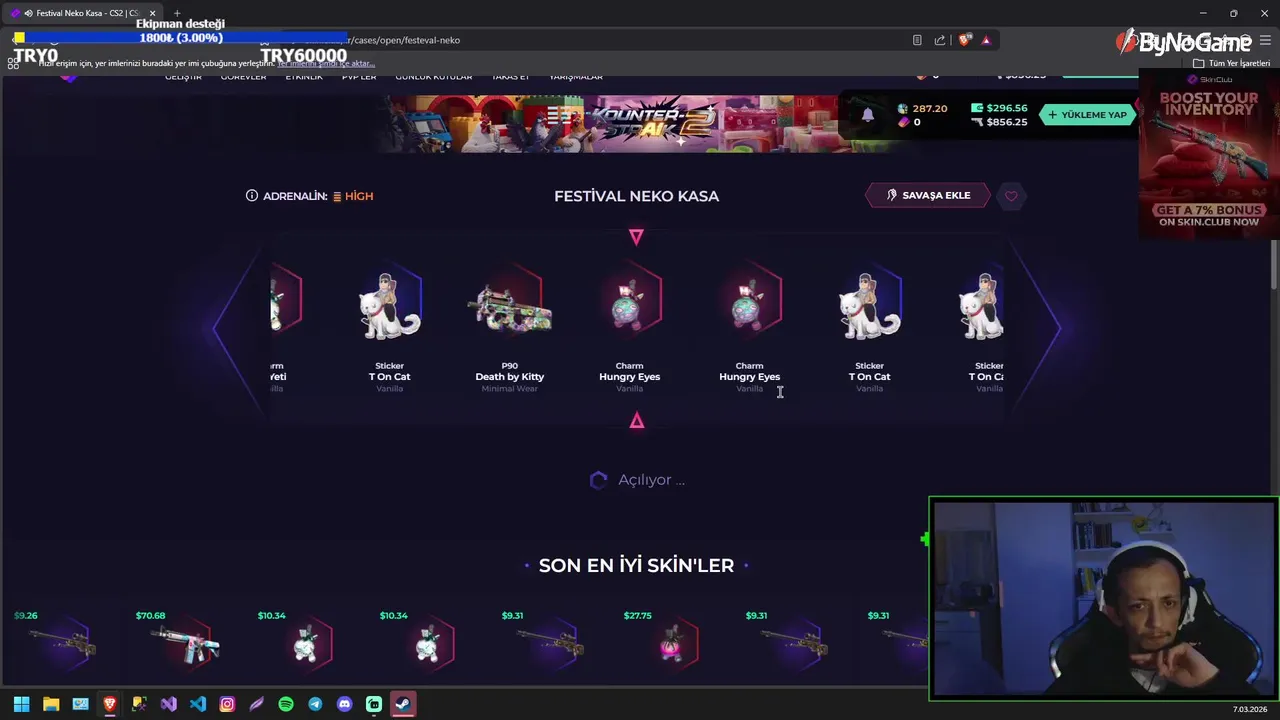Click the share page icon in the address bar
This screenshot has height=720, width=1280.
pos(940,40)
